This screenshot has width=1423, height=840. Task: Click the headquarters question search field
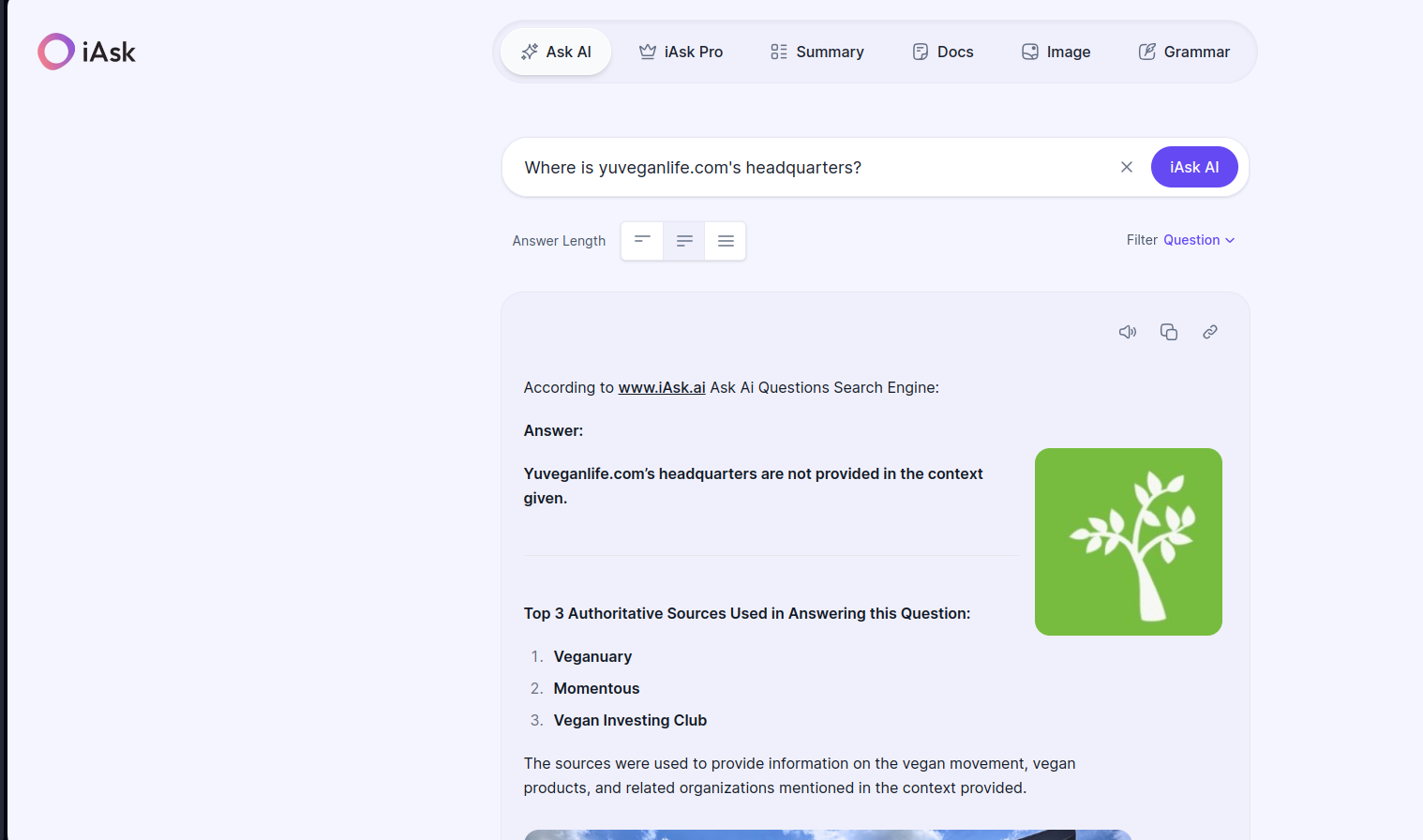(811, 167)
